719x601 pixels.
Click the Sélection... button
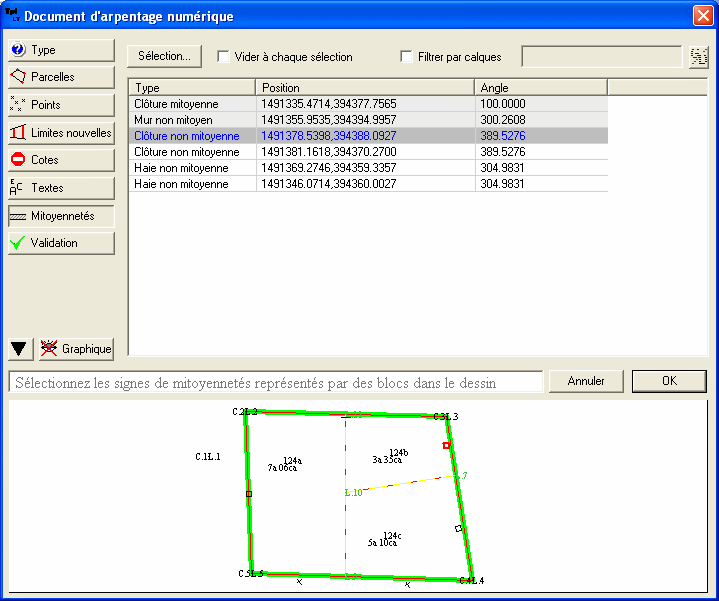tap(165, 56)
